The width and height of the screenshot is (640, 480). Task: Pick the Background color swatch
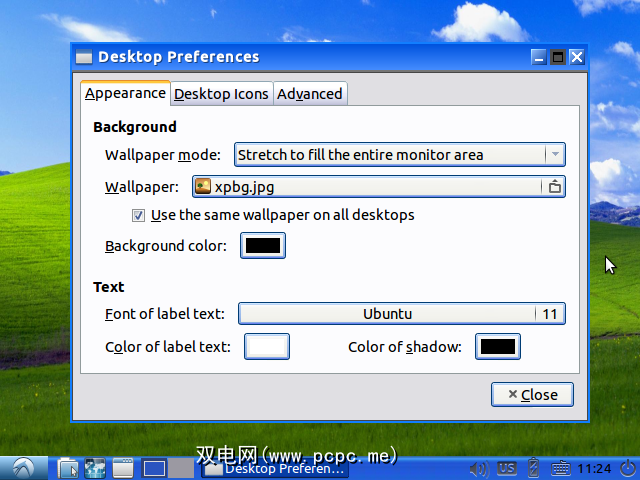pyautogui.click(x=263, y=246)
